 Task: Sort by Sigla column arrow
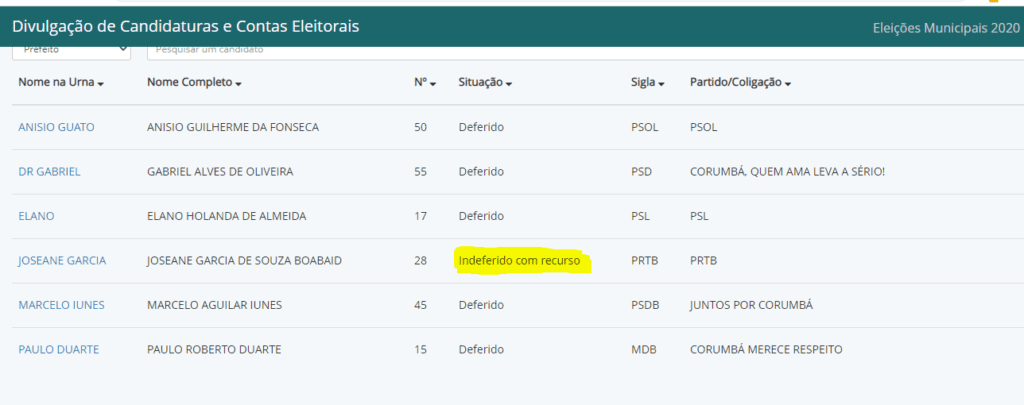point(661,84)
